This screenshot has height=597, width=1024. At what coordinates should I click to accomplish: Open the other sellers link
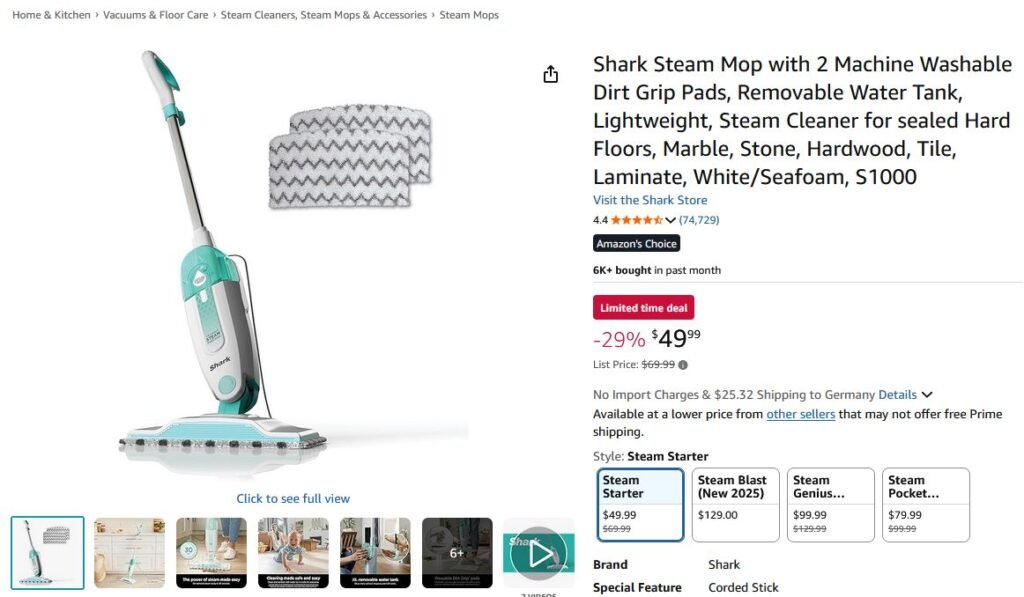[x=803, y=413]
